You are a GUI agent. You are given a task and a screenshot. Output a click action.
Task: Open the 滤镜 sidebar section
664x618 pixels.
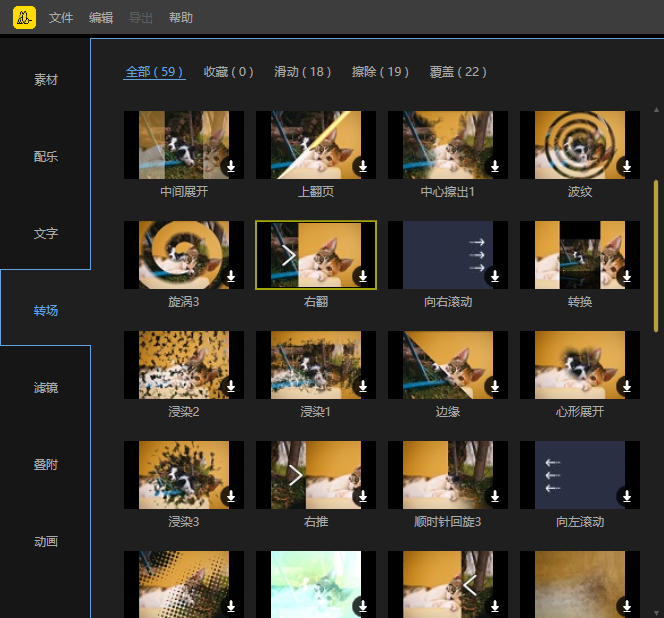tap(46, 388)
